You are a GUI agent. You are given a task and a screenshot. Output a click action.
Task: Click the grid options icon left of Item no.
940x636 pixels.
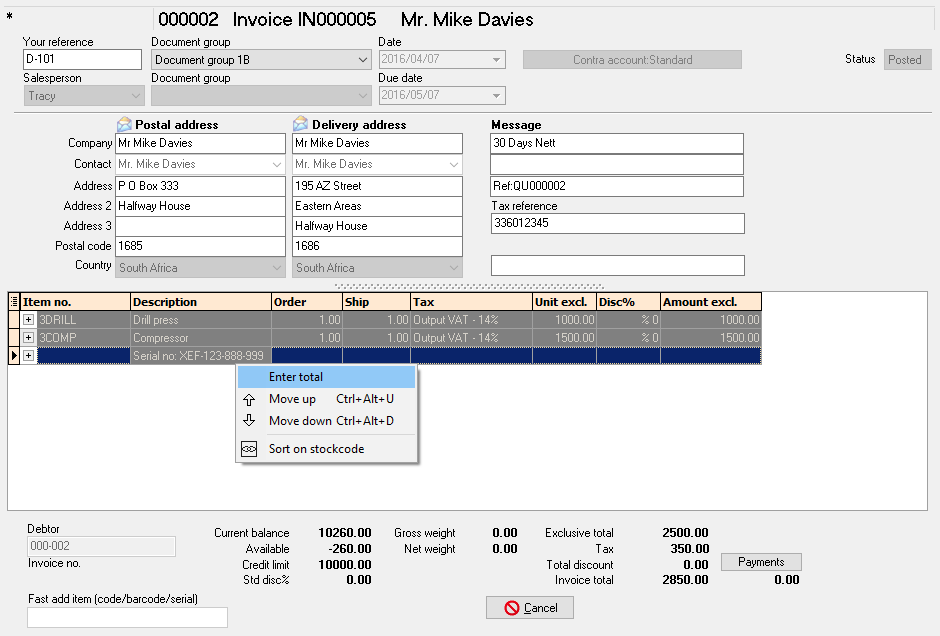pyautogui.click(x=14, y=302)
